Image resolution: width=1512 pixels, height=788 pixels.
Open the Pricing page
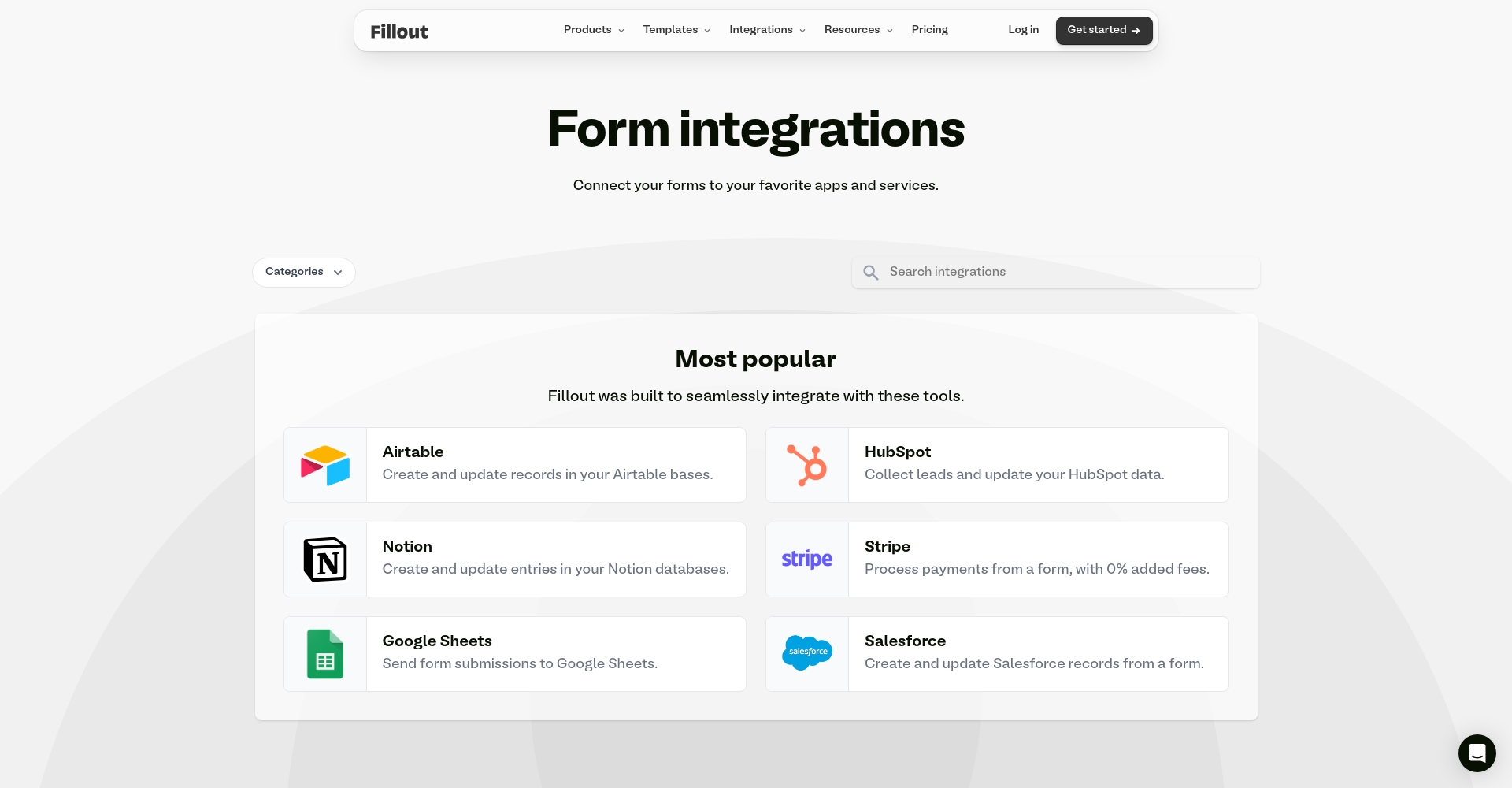[x=929, y=30]
